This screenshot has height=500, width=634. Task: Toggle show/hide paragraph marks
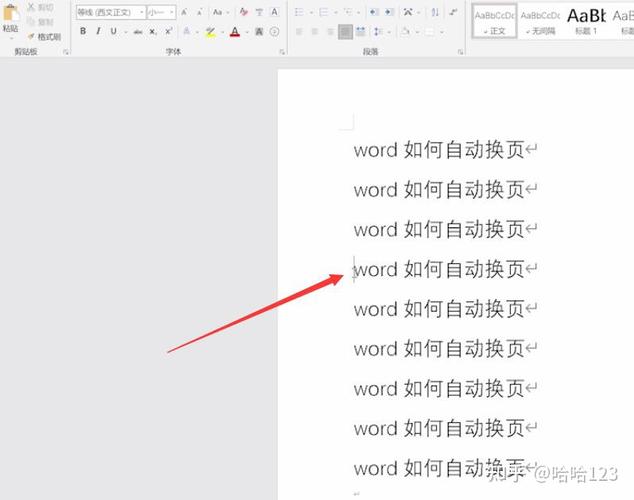pyautogui.click(x=454, y=12)
